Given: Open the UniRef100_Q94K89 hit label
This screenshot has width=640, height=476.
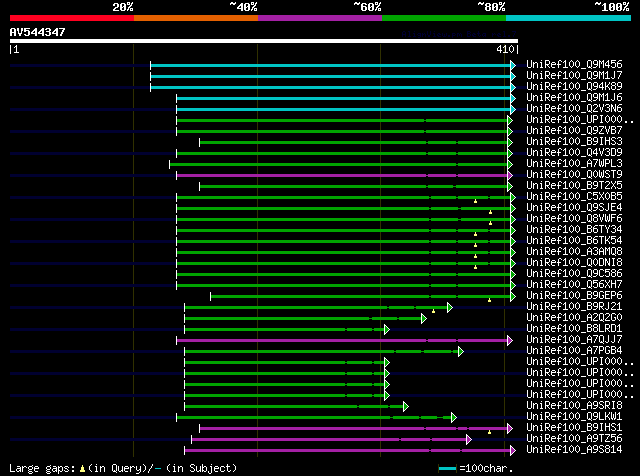Looking at the screenshot, I should pos(574,87).
